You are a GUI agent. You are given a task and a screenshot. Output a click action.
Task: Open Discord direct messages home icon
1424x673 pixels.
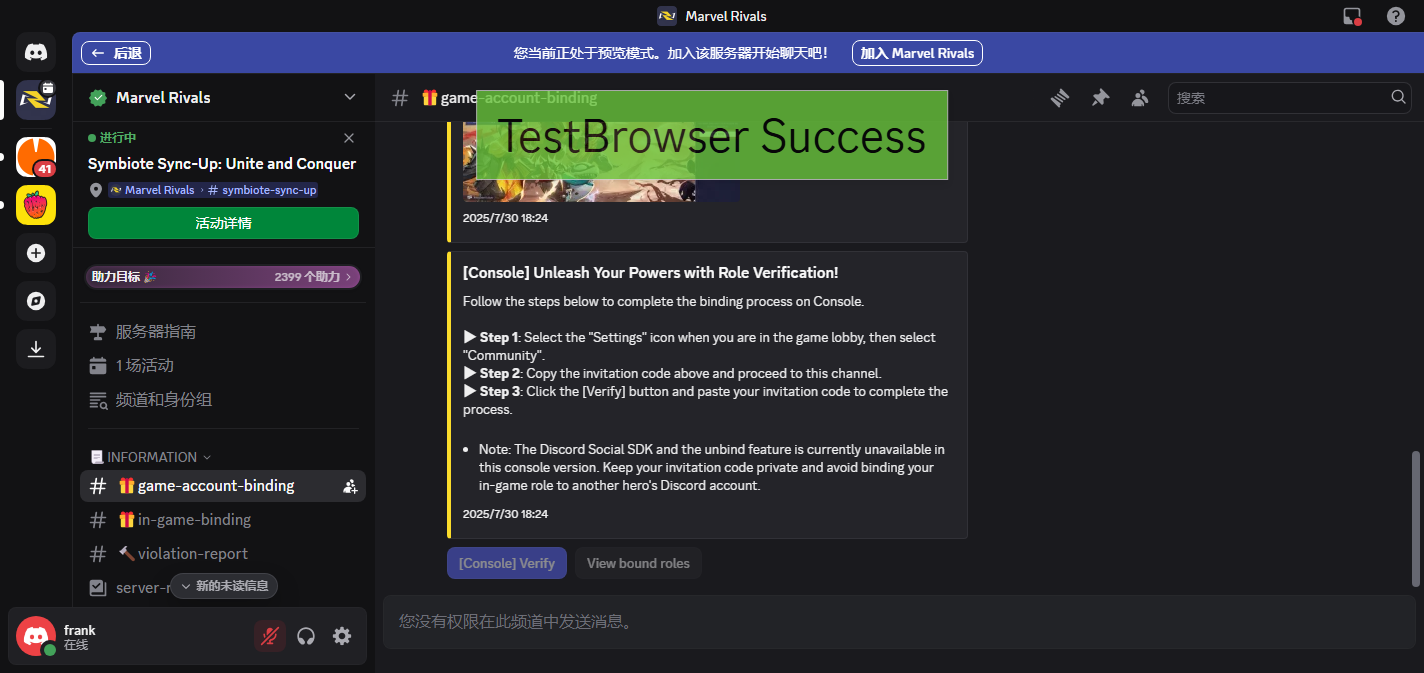[x=36, y=51]
